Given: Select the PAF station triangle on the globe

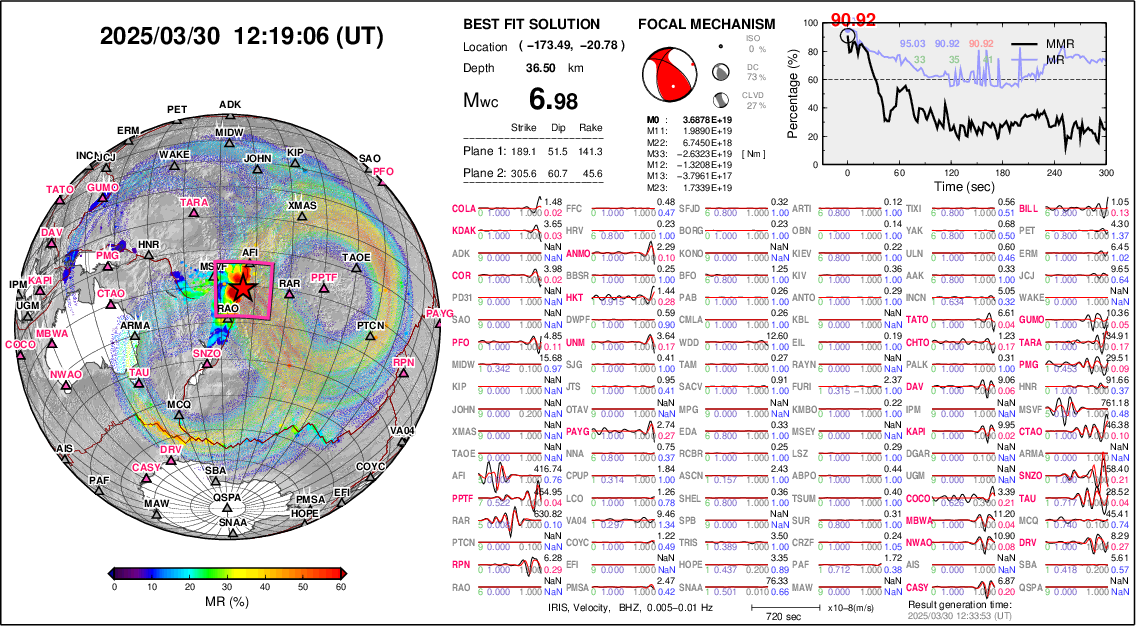Looking at the screenshot, I should 99,491.
